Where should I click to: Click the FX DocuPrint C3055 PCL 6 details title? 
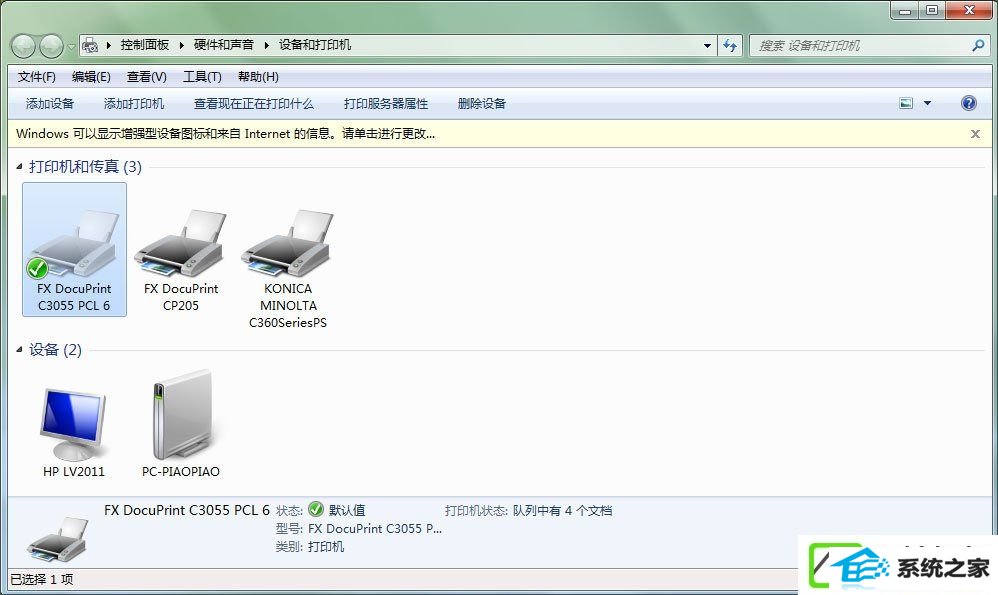click(187, 510)
